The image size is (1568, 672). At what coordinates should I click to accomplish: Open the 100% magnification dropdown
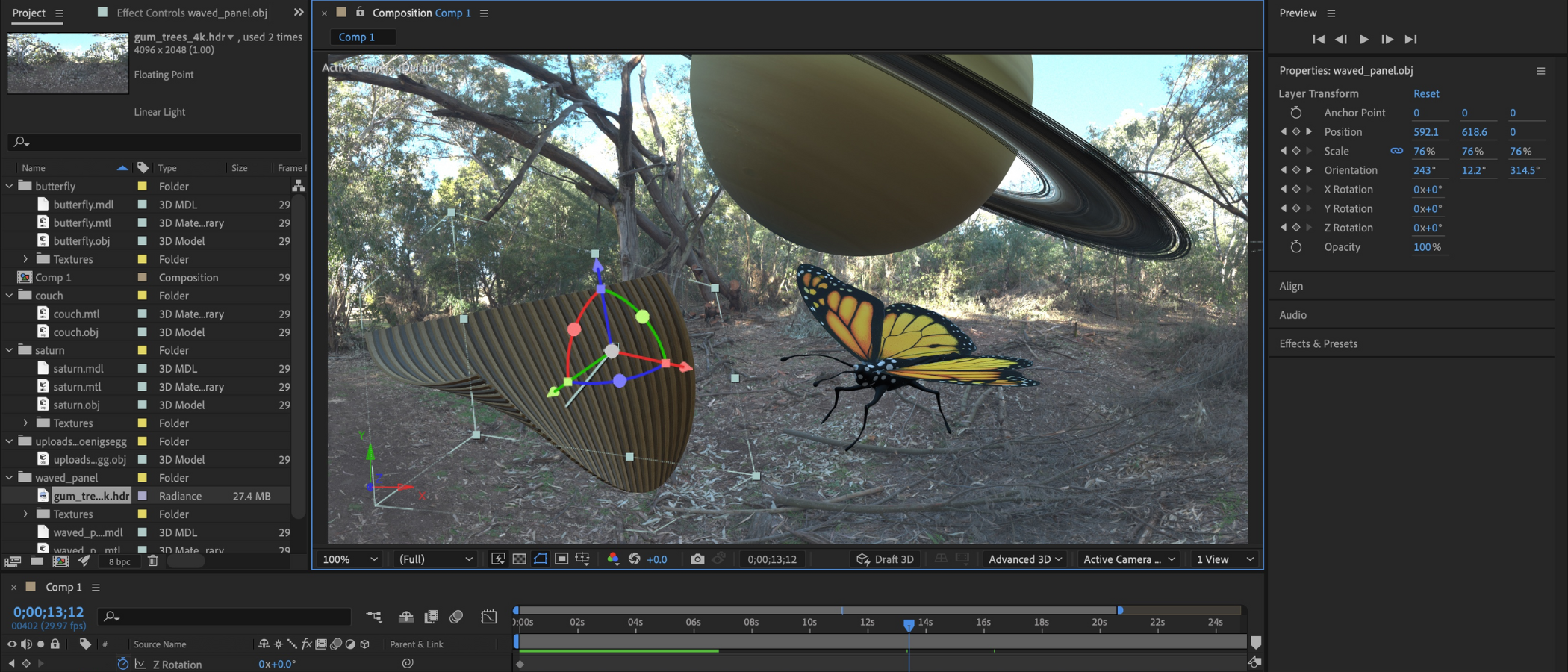(x=350, y=559)
